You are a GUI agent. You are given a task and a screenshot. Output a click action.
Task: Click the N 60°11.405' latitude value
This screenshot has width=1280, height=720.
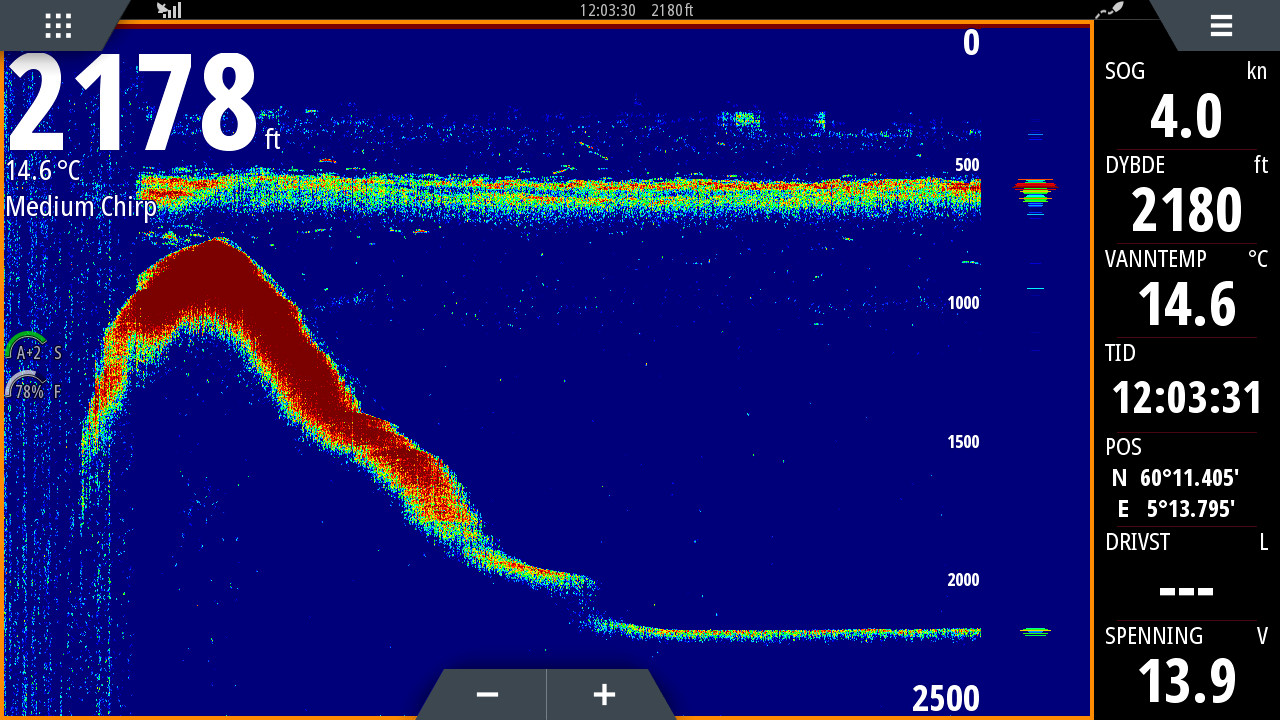click(1175, 478)
